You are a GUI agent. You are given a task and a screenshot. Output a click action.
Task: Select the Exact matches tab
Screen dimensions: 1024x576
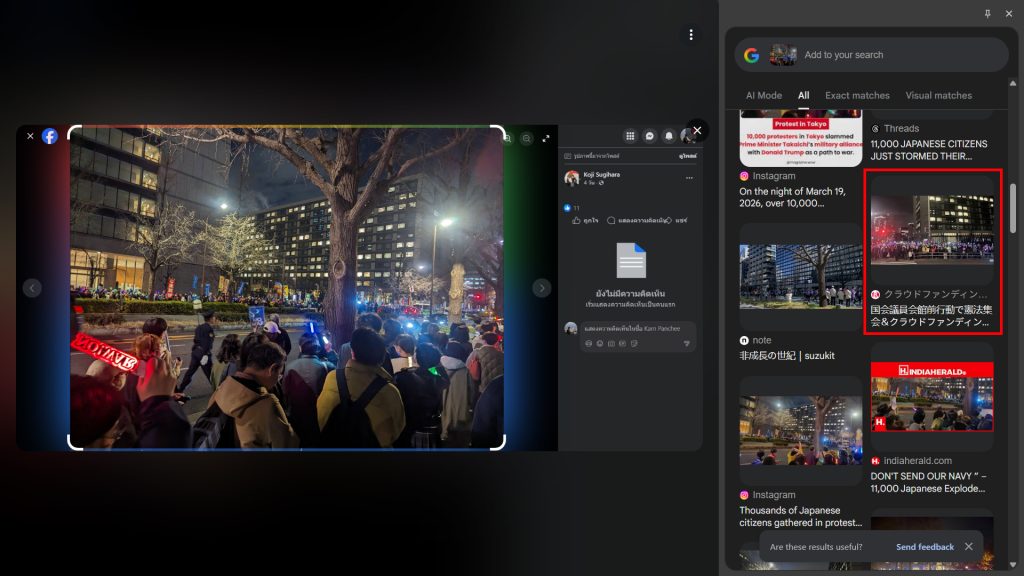[857, 96]
